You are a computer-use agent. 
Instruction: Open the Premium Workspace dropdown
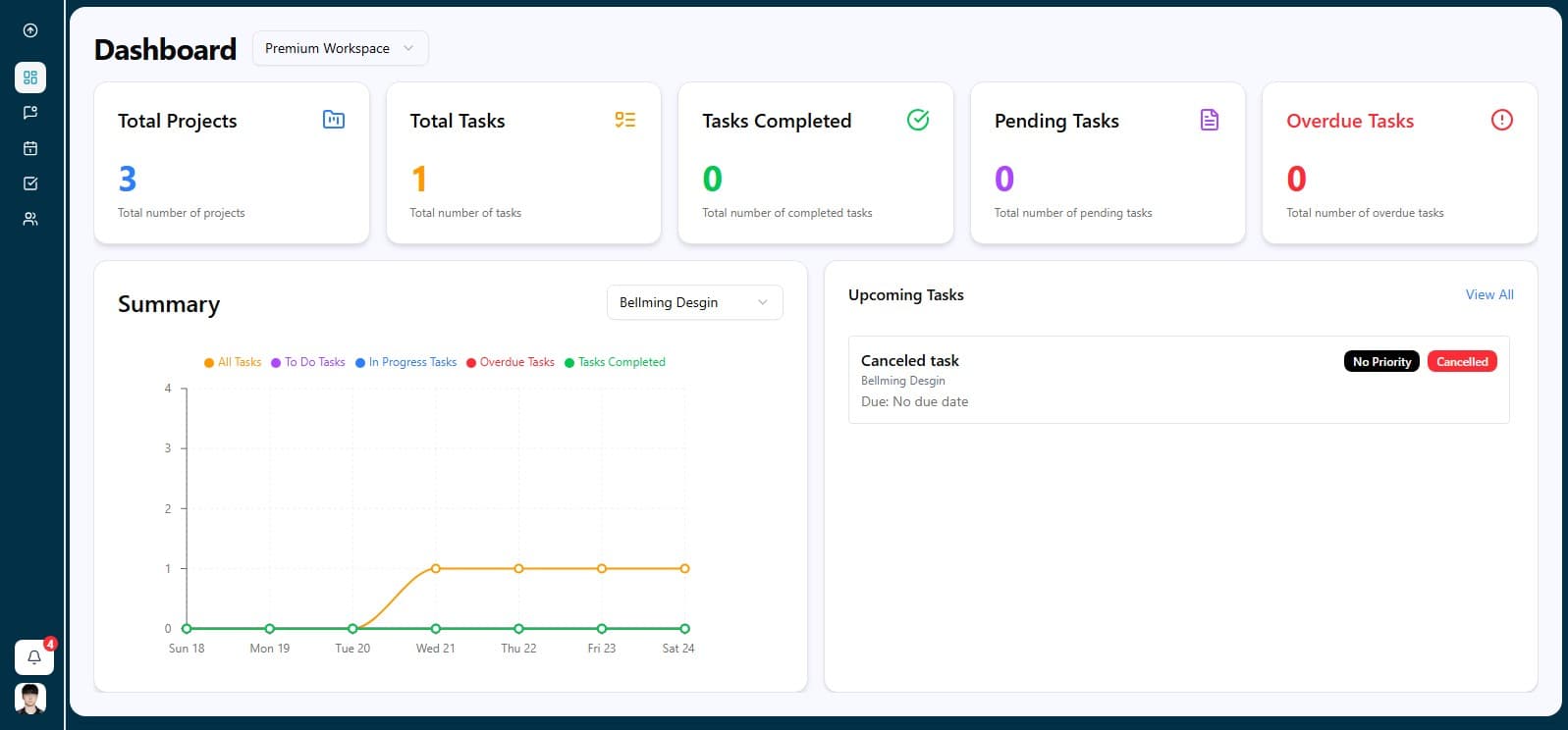point(340,48)
